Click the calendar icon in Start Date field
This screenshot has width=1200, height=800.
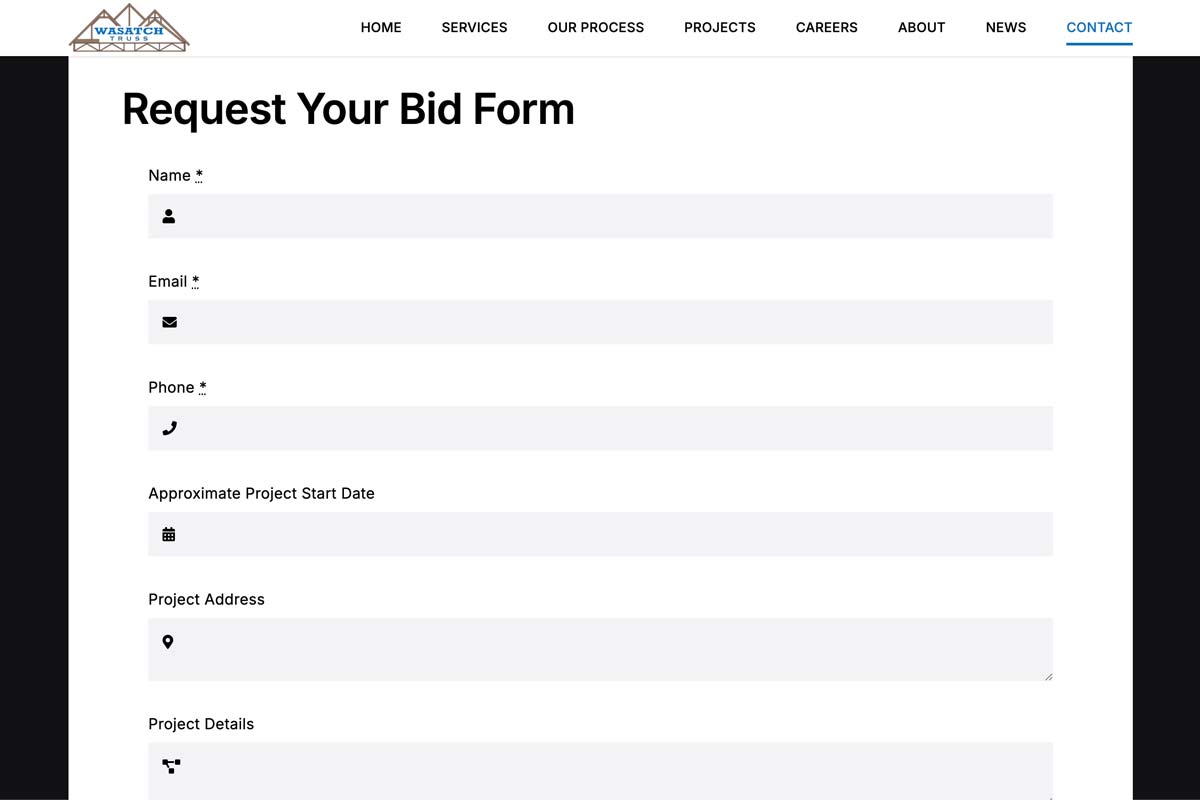tap(169, 534)
